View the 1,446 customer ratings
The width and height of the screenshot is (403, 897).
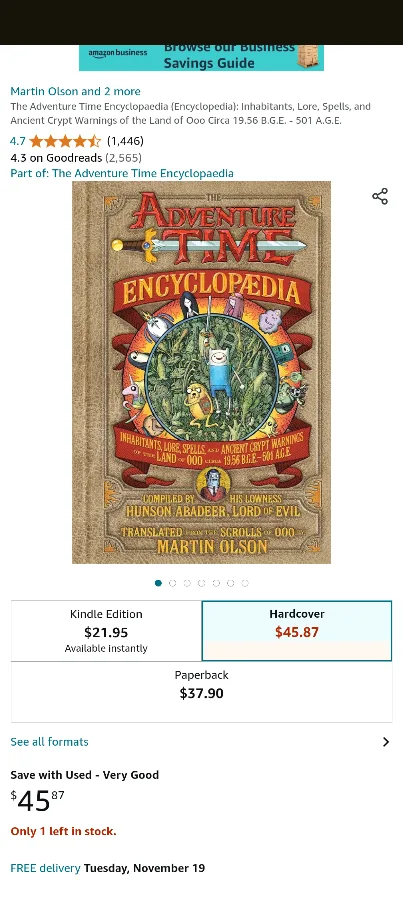[125, 141]
